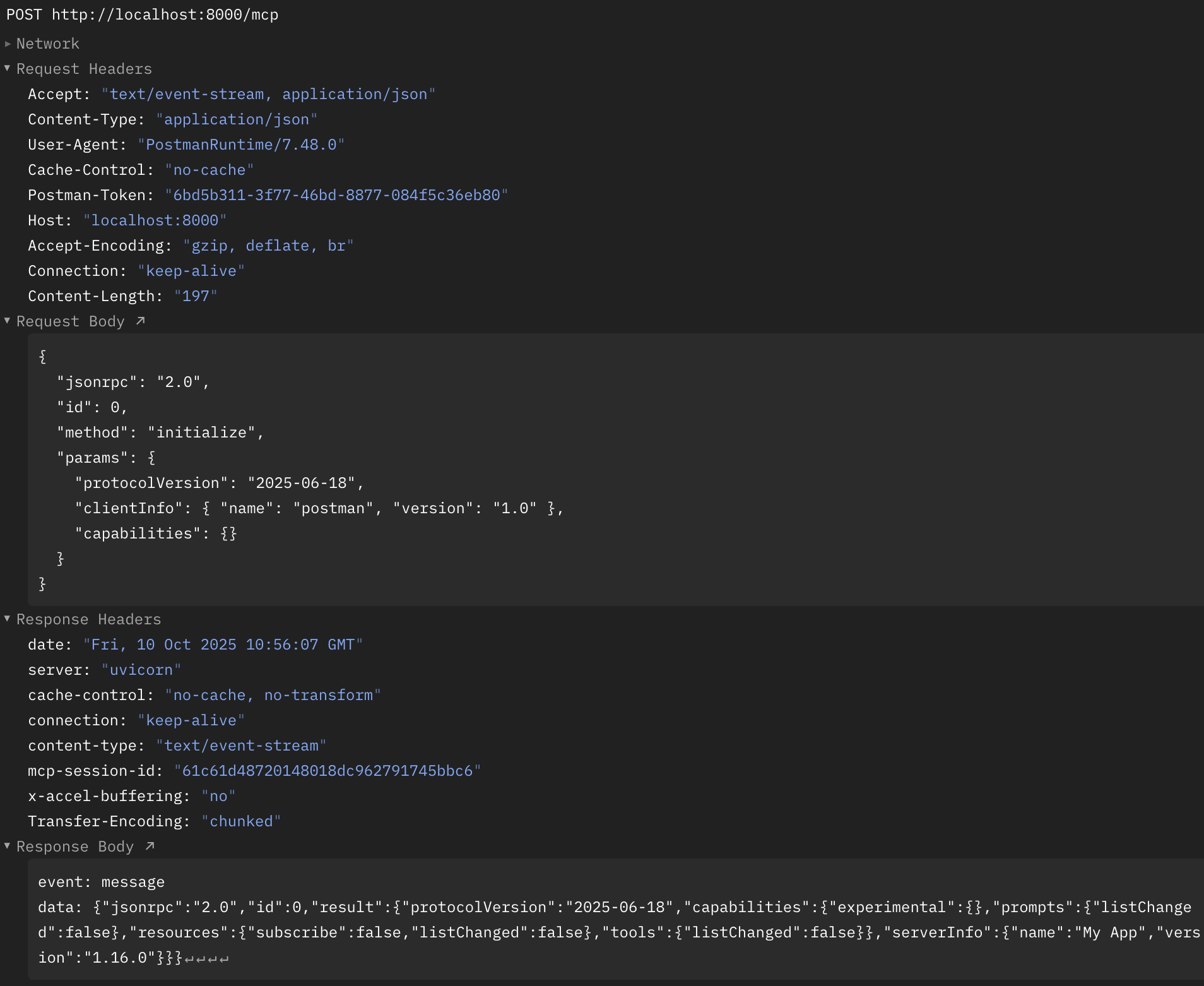Click the mcp-session-id response header value
The width and height of the screenshot is (1204, 986).
pyautogui.click(x=327, y=770)
